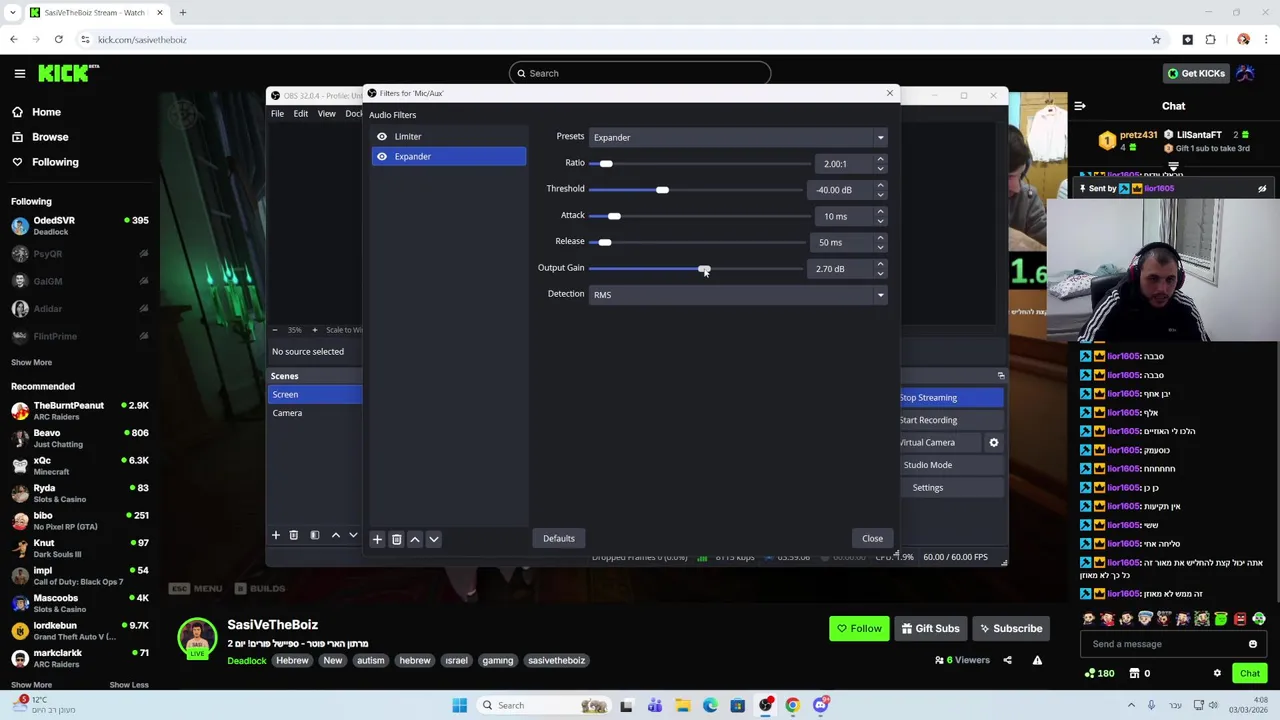Click the autism tag chip

tap(370, 661)
